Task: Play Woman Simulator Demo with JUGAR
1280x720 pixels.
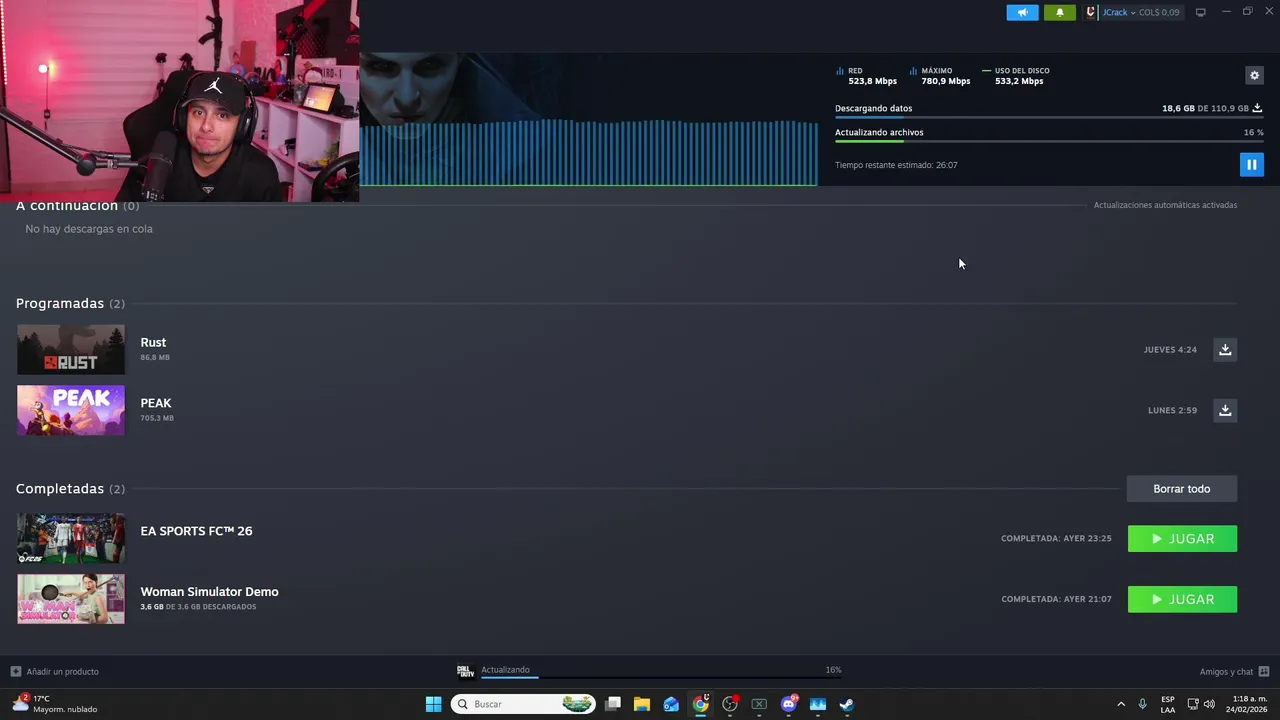Action: (1182, 599)
